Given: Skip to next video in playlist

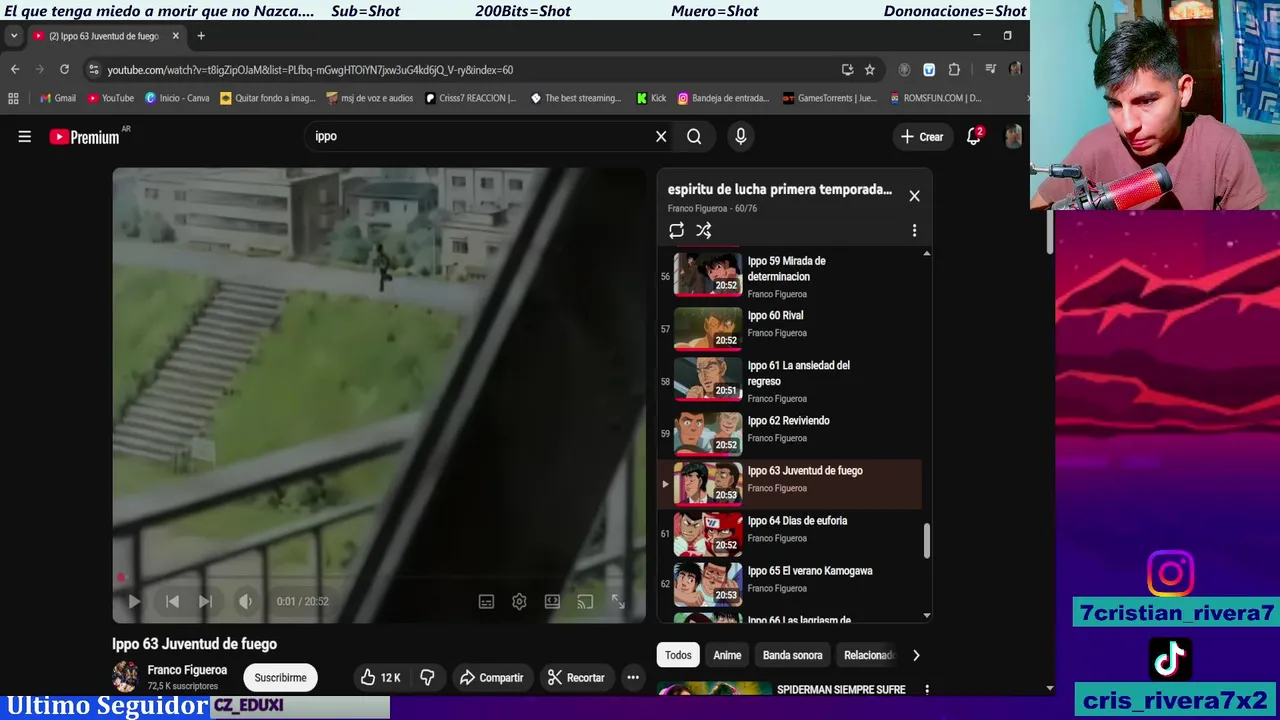Looking at the screenshot, I should point(205,601).
